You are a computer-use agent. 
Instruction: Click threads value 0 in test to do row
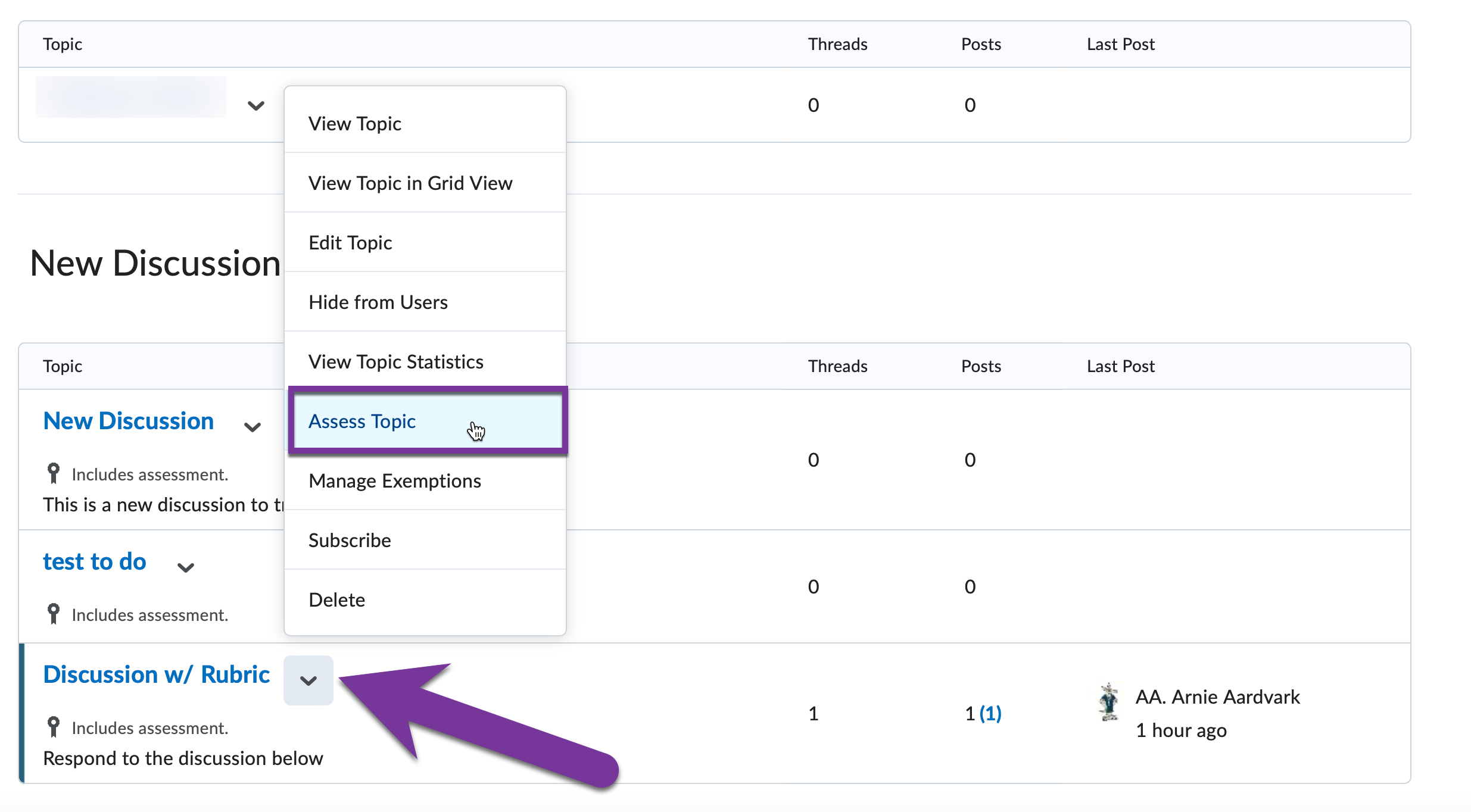(x=814, y=586)
